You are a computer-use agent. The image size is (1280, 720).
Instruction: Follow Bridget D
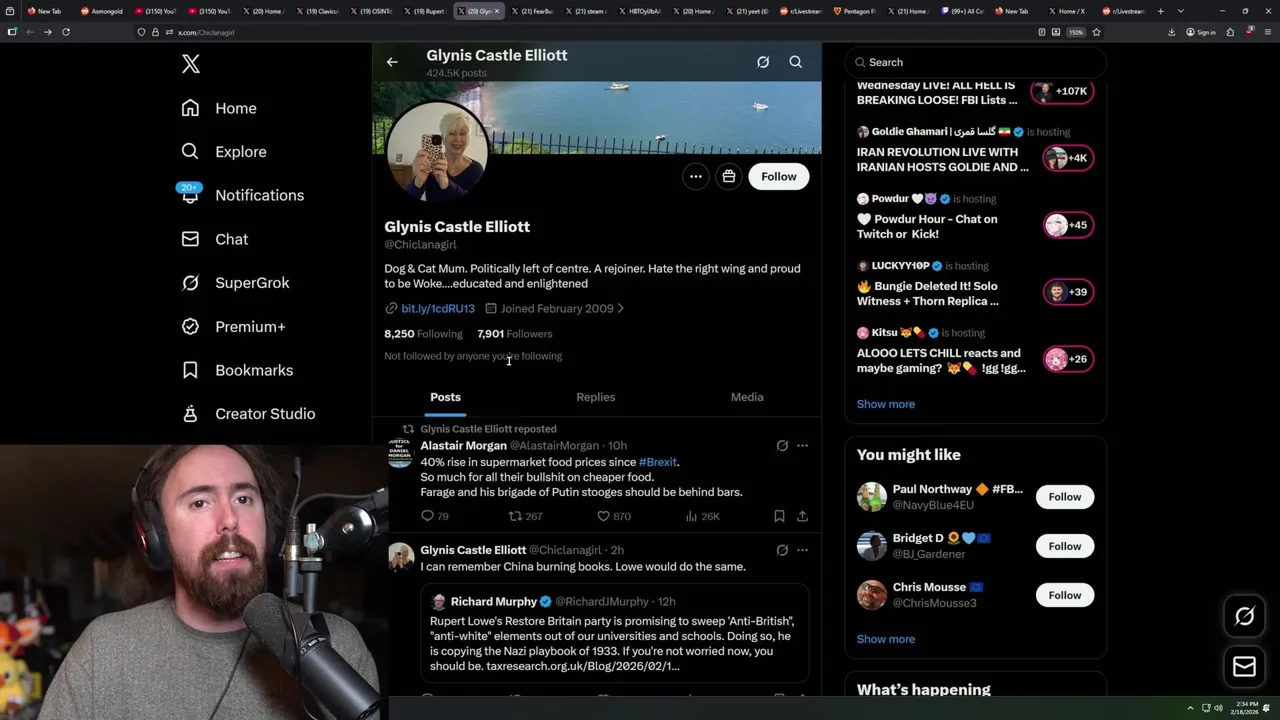[x=1065, y=546]
